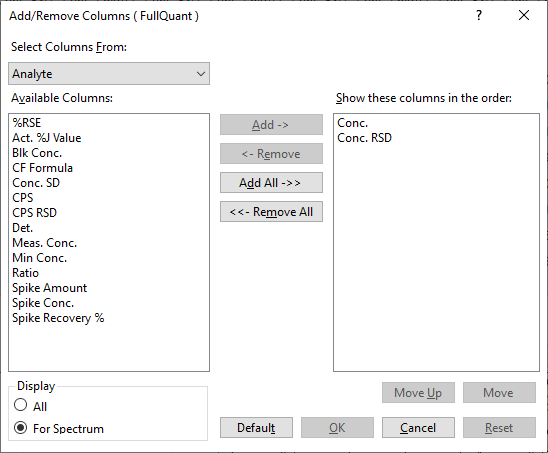Click the Add All button
The height and width of the screenshot is (453, 548).
click(x=271, y=182)
